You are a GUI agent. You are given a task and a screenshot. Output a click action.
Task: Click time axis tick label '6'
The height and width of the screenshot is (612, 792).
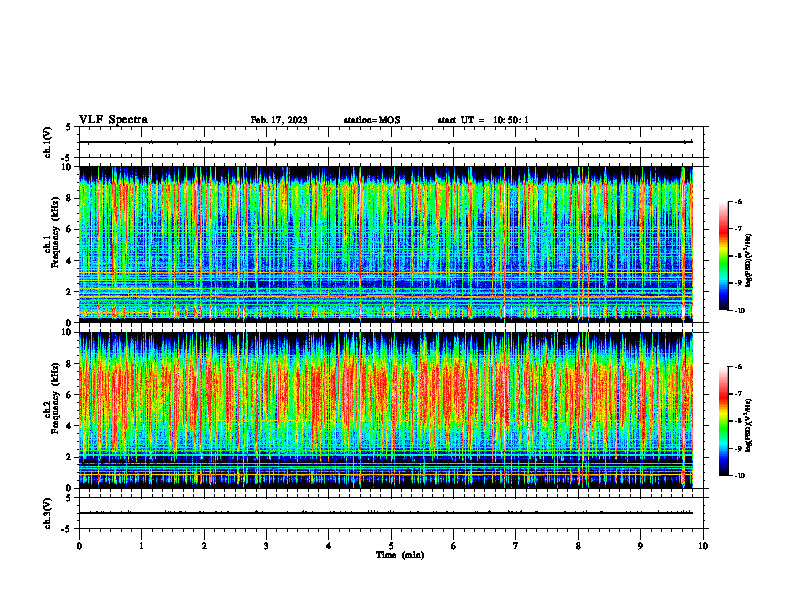[x=454, y=546]
